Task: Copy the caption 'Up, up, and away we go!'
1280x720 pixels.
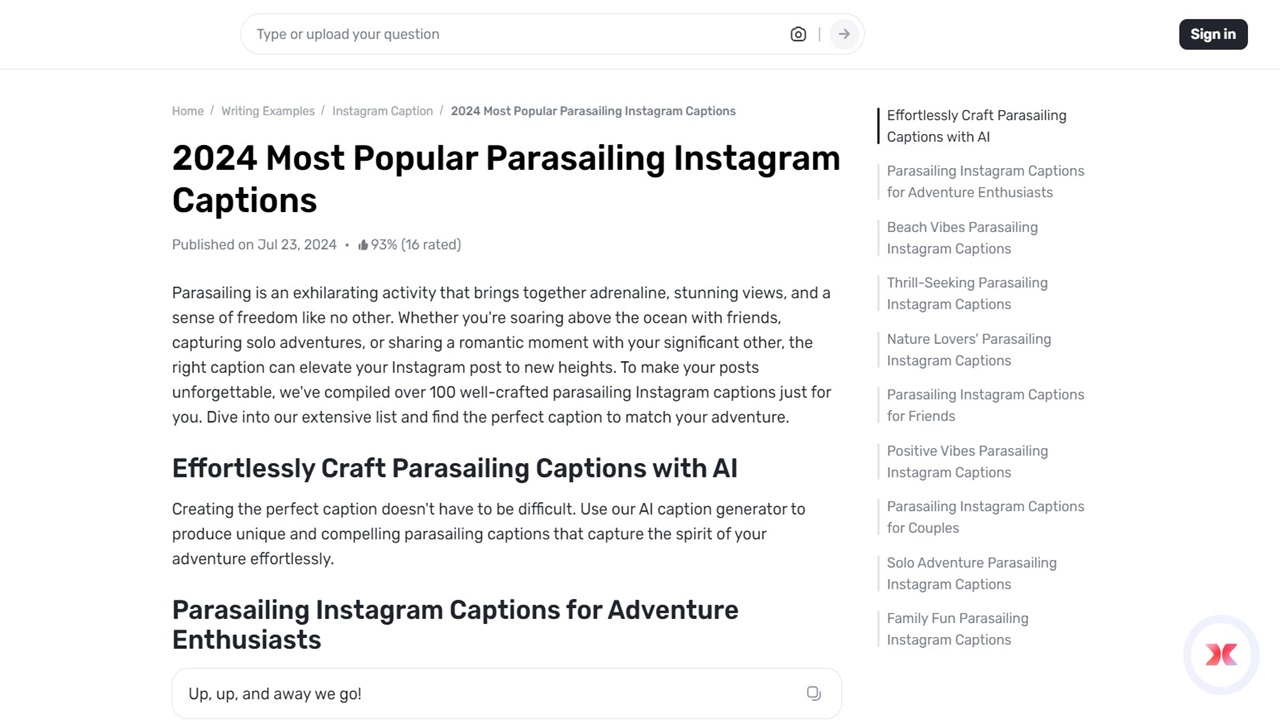Action: [x=813, y=693]
